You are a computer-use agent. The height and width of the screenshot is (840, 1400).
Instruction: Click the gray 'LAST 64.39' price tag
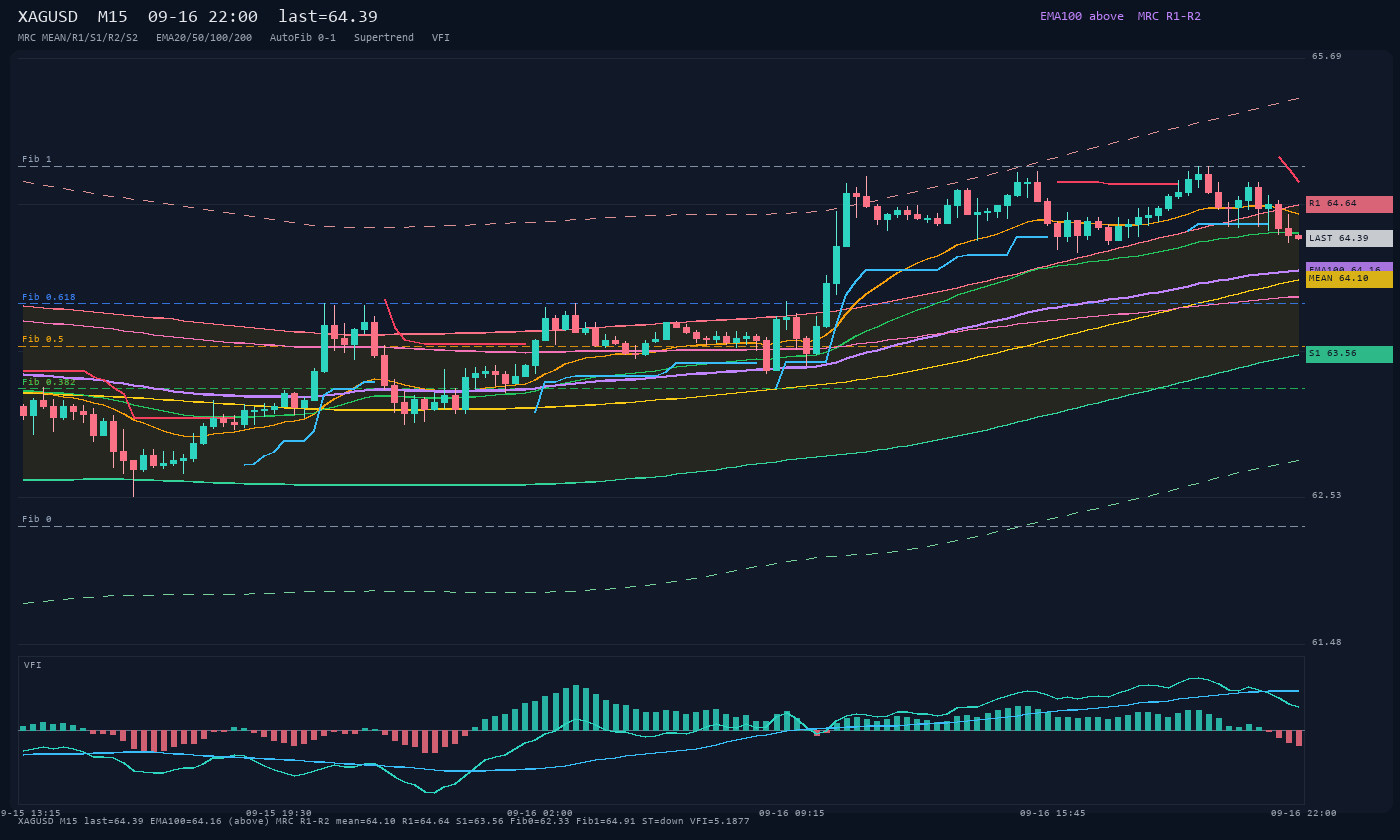click(x=1349, y=238)
